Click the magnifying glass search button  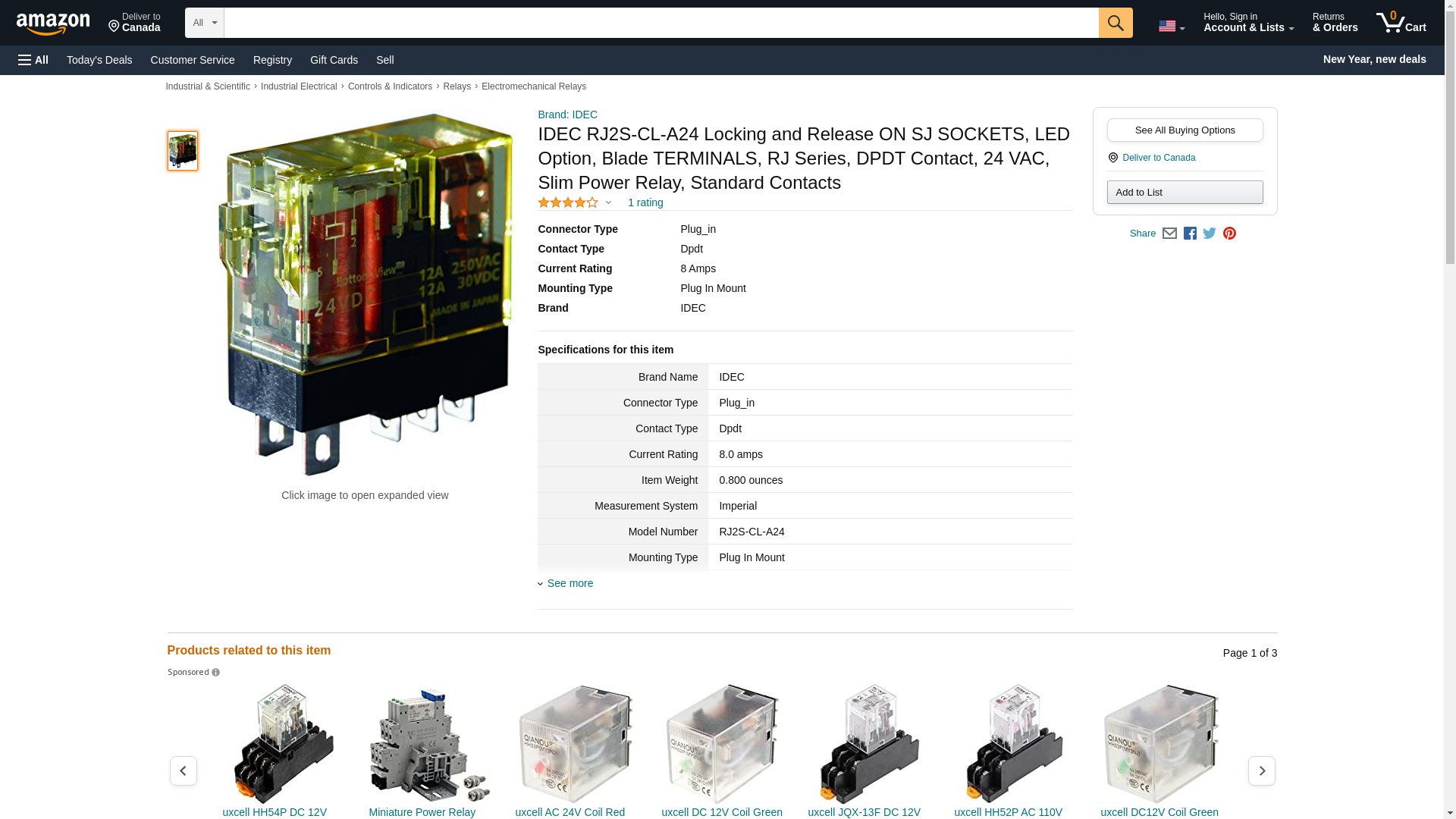(1115, 23)
